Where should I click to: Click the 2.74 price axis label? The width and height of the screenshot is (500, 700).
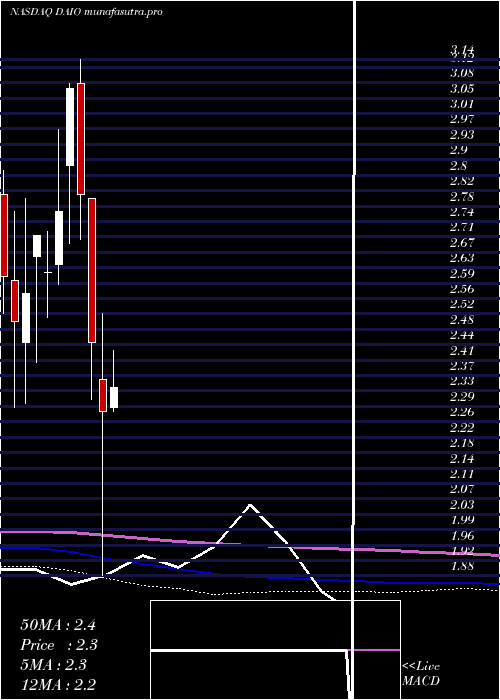pos(462,212)
